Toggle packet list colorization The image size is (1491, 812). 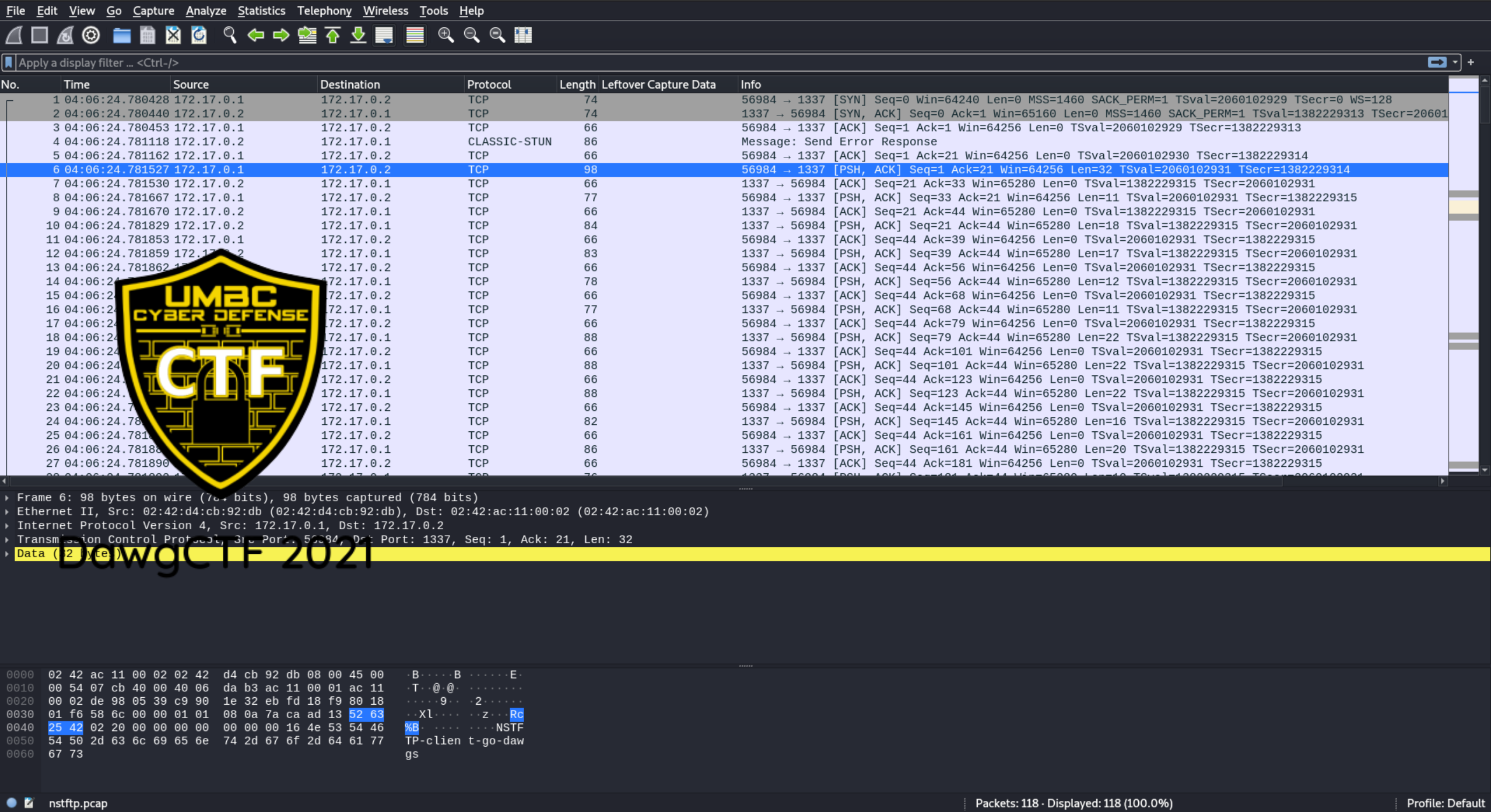pos(415,35)
